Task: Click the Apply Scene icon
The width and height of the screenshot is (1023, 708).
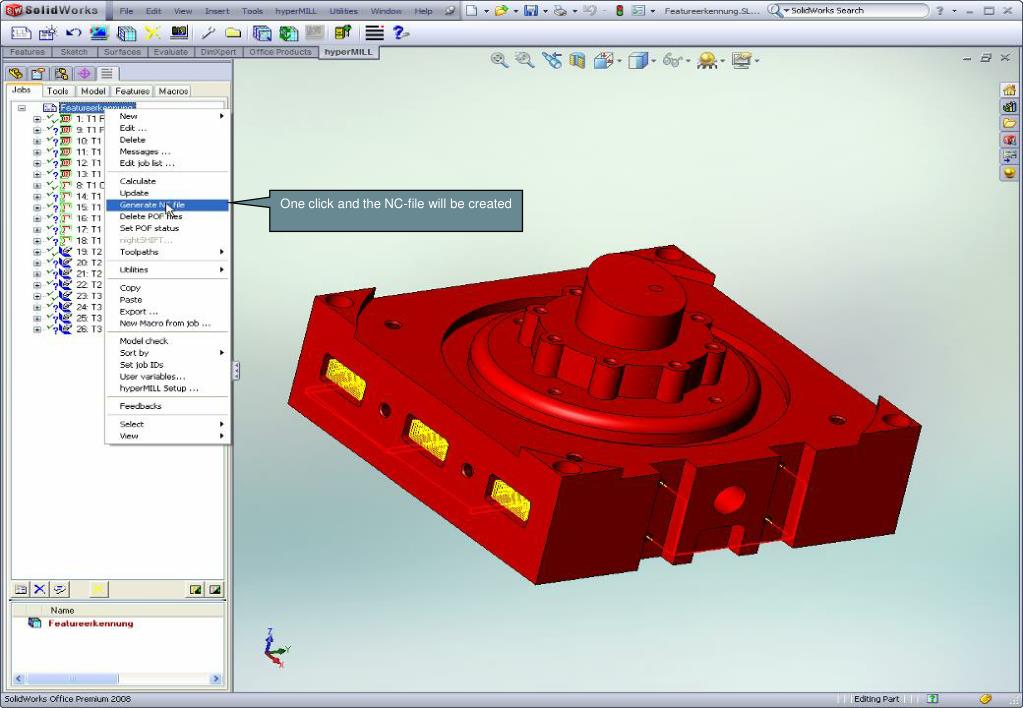Action: [x=706, y=61]
